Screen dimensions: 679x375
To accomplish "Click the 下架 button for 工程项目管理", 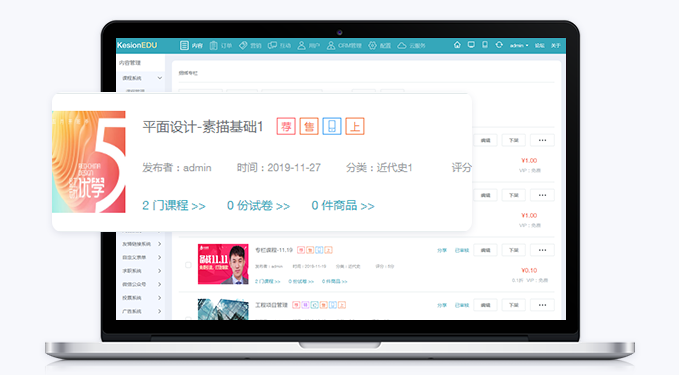I will point(514,305).
